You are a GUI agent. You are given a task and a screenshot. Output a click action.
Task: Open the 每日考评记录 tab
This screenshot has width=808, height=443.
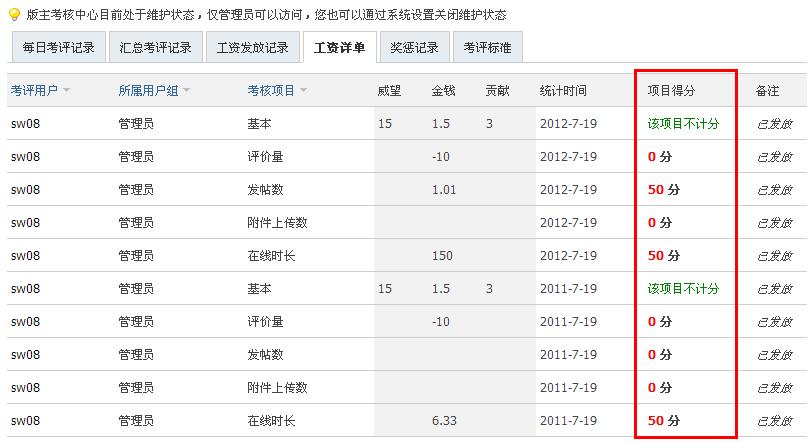click(59, 47)
